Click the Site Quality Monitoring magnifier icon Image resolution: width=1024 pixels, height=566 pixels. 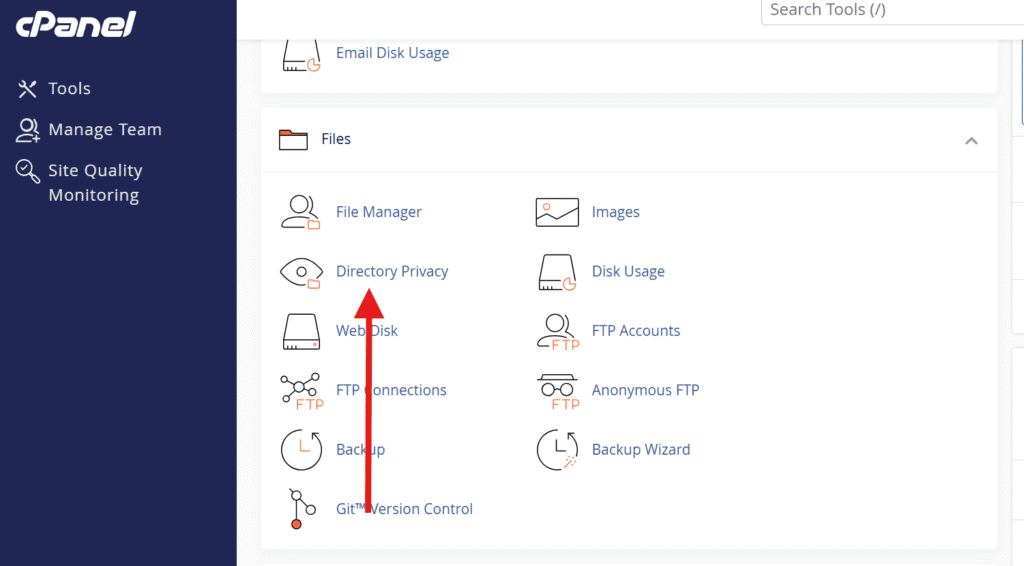(27, 172)
